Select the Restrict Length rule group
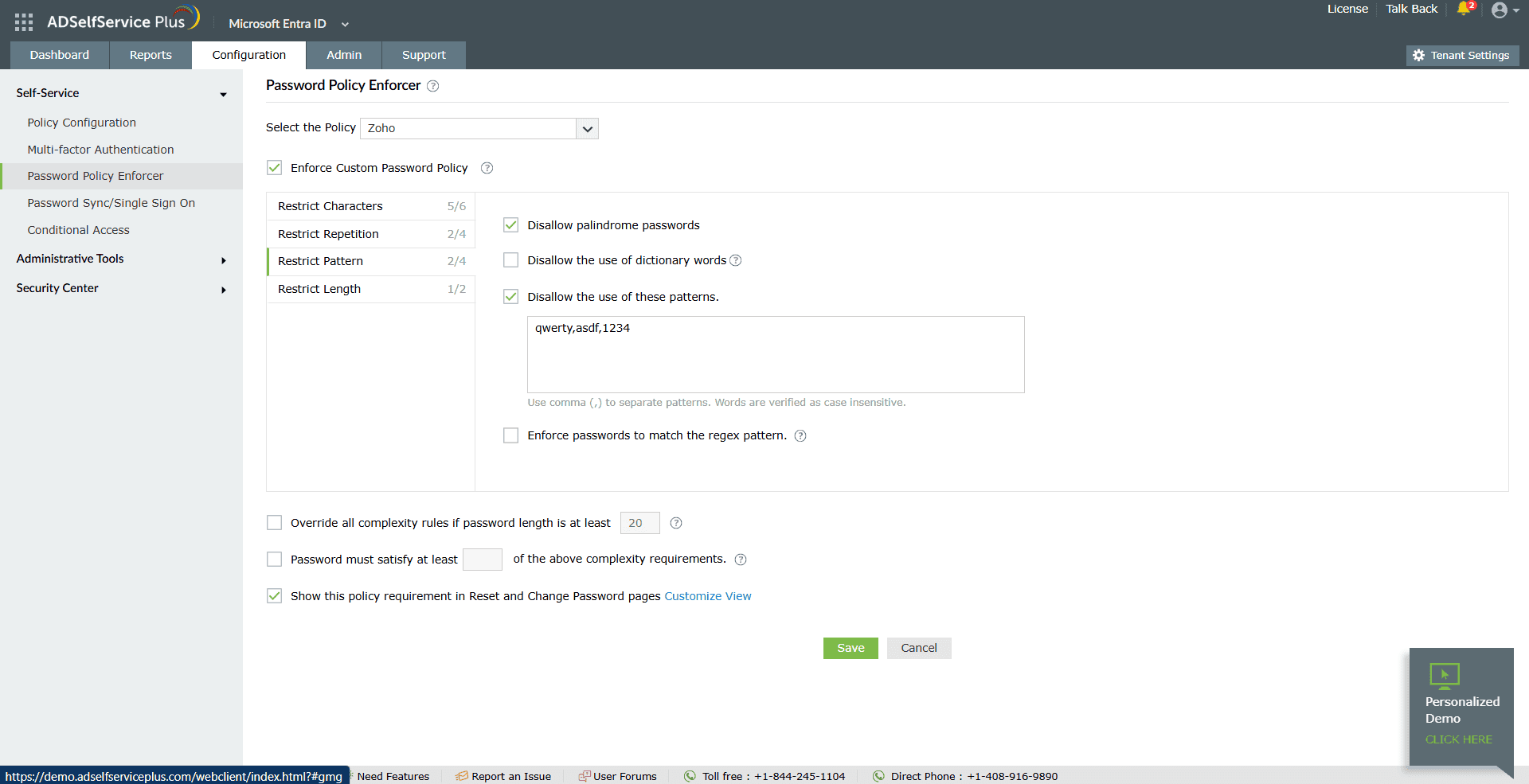The image size is (1529, 784). (371, 289)
